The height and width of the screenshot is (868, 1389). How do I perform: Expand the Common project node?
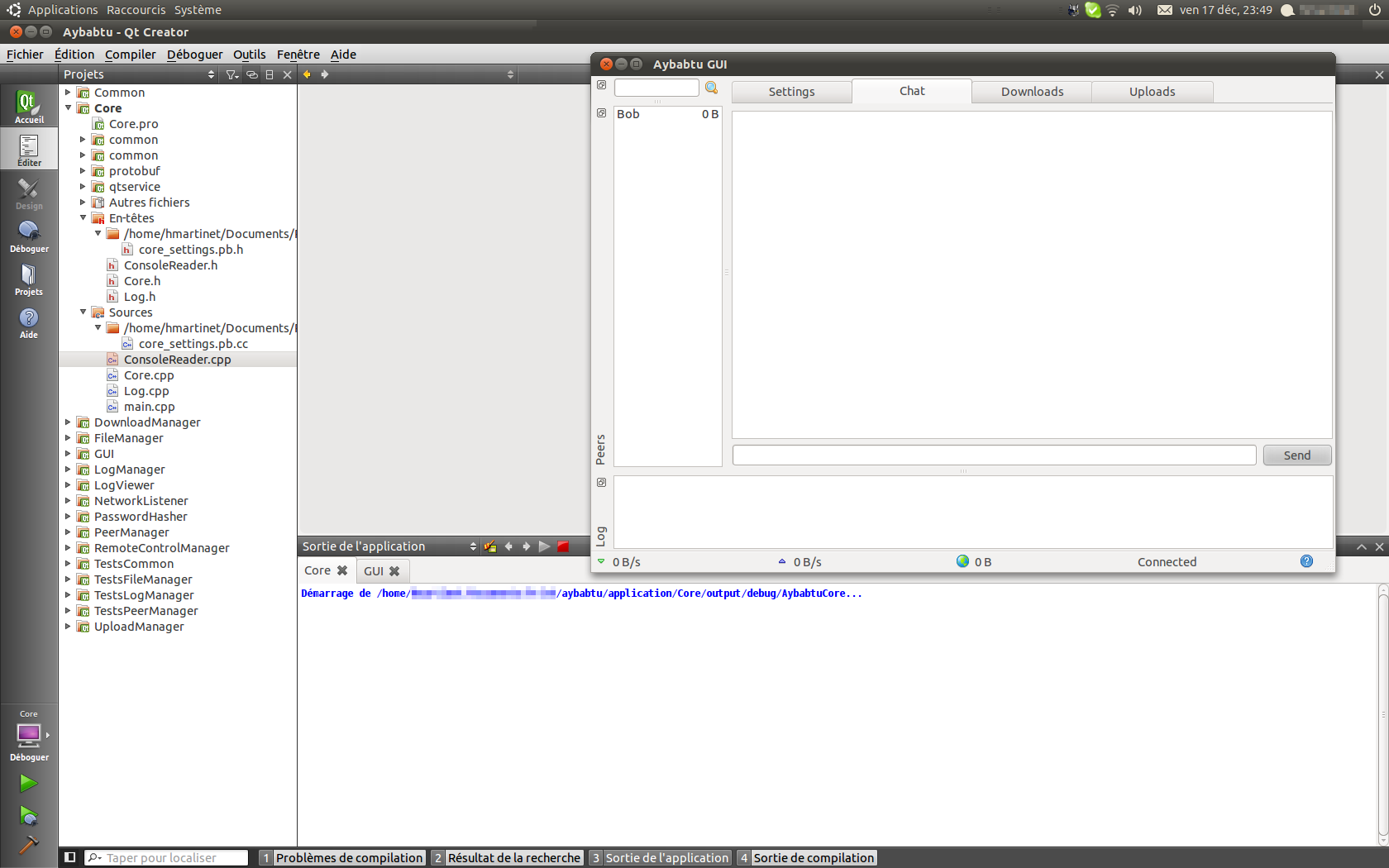68,93
